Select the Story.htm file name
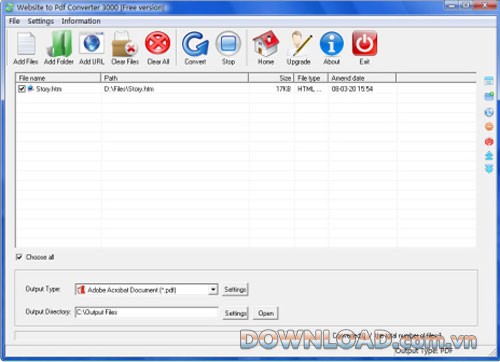The height and width of the screenshot is (362, 500). (x=49, y=89)
